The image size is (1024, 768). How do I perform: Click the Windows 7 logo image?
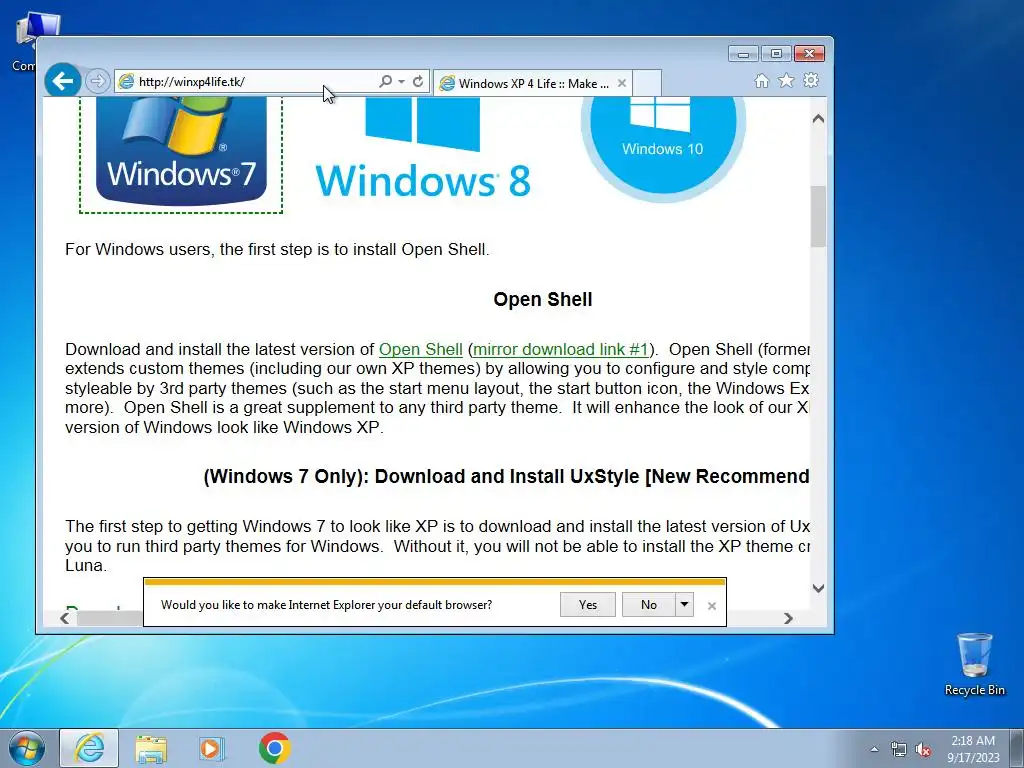(181, 153)
